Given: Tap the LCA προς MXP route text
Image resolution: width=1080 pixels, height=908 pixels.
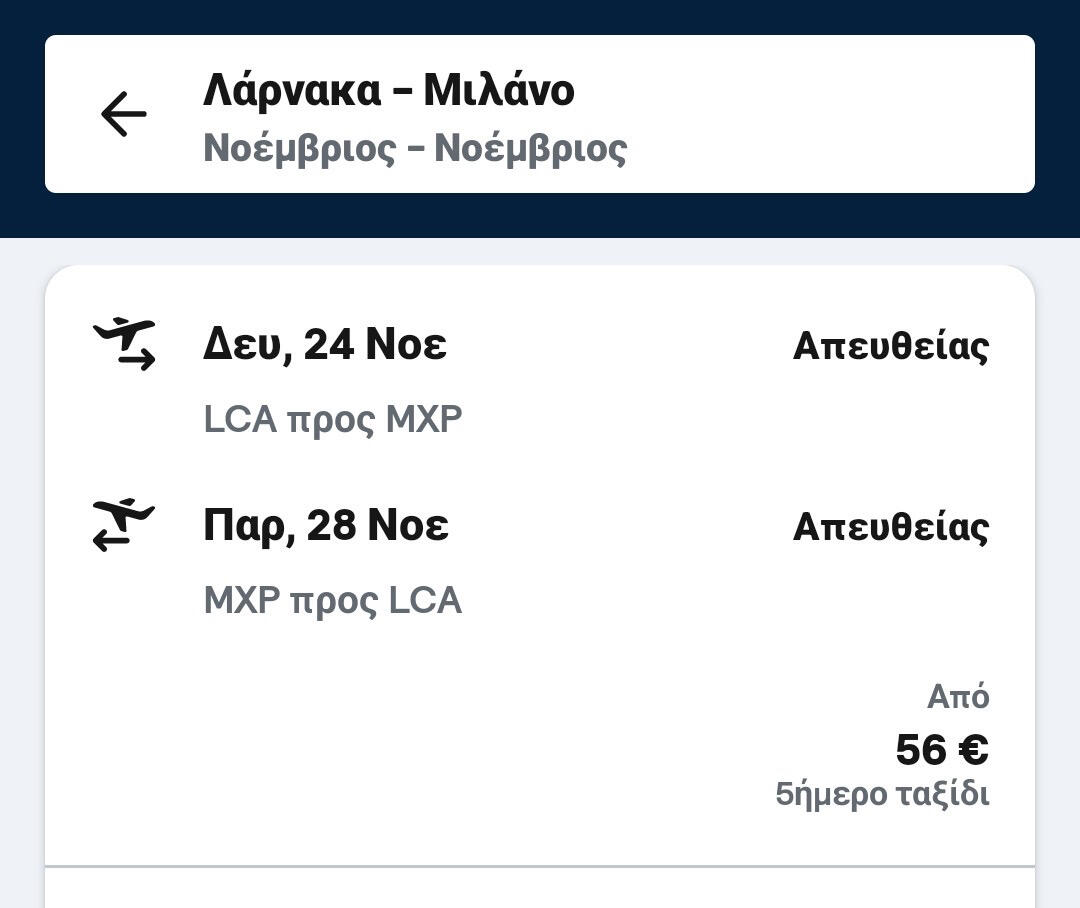Looking at the screenshot, I should pos(333,420).
